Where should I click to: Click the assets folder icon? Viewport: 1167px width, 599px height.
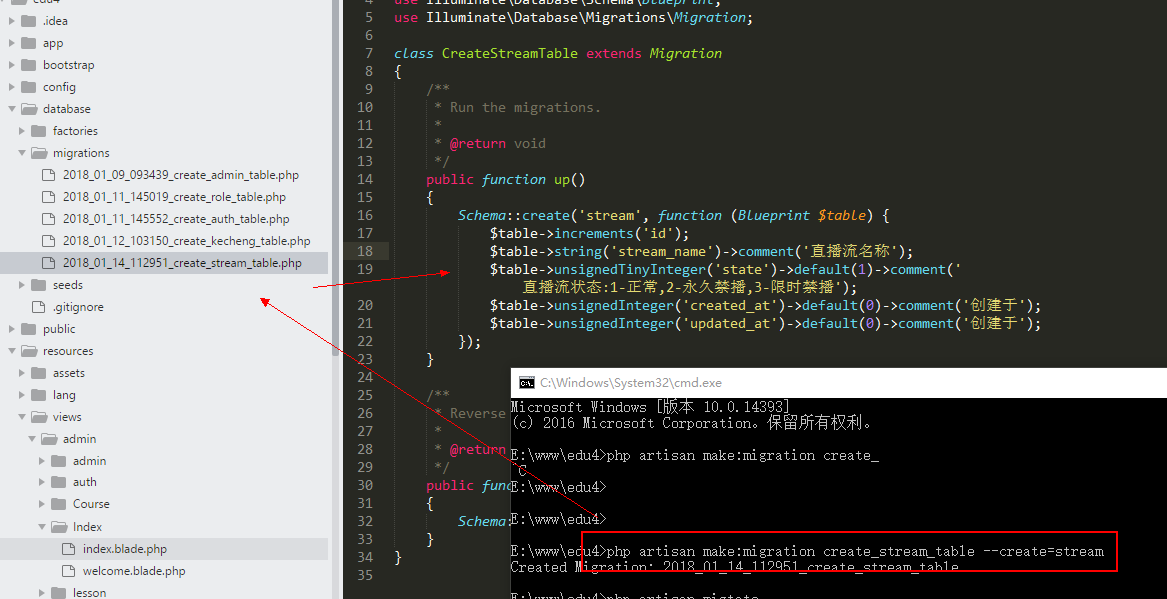[38, 373]
